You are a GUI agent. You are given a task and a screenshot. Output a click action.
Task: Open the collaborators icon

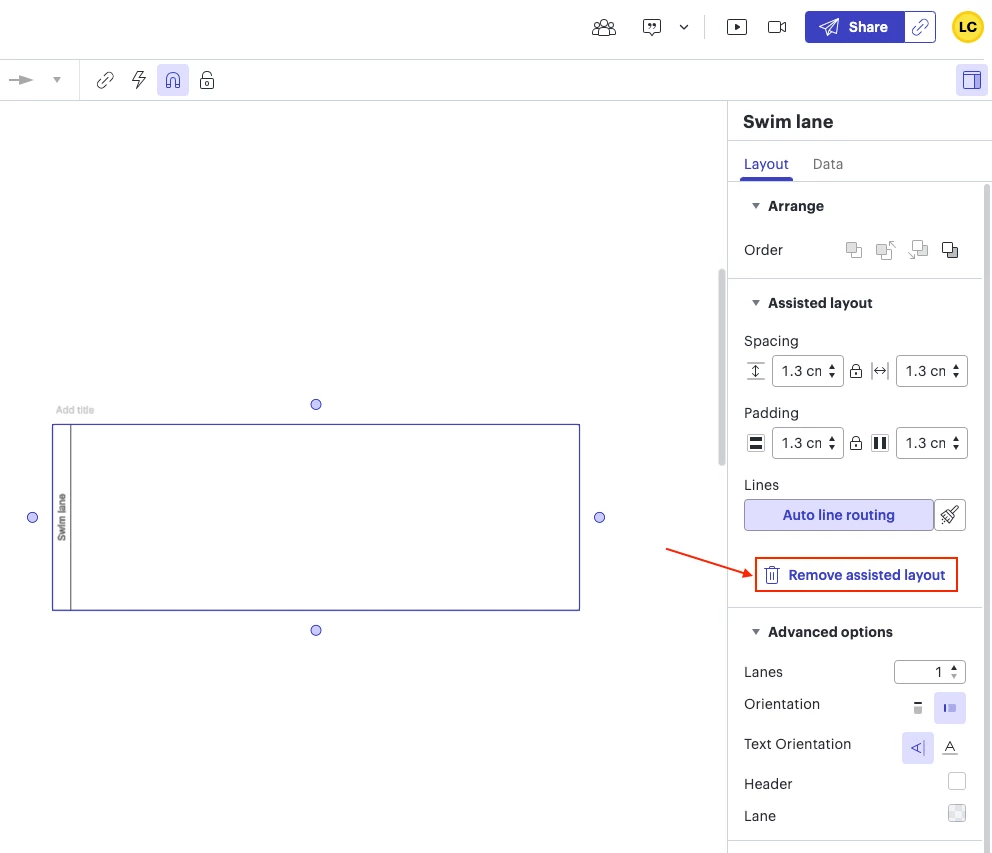click(604, 27)
